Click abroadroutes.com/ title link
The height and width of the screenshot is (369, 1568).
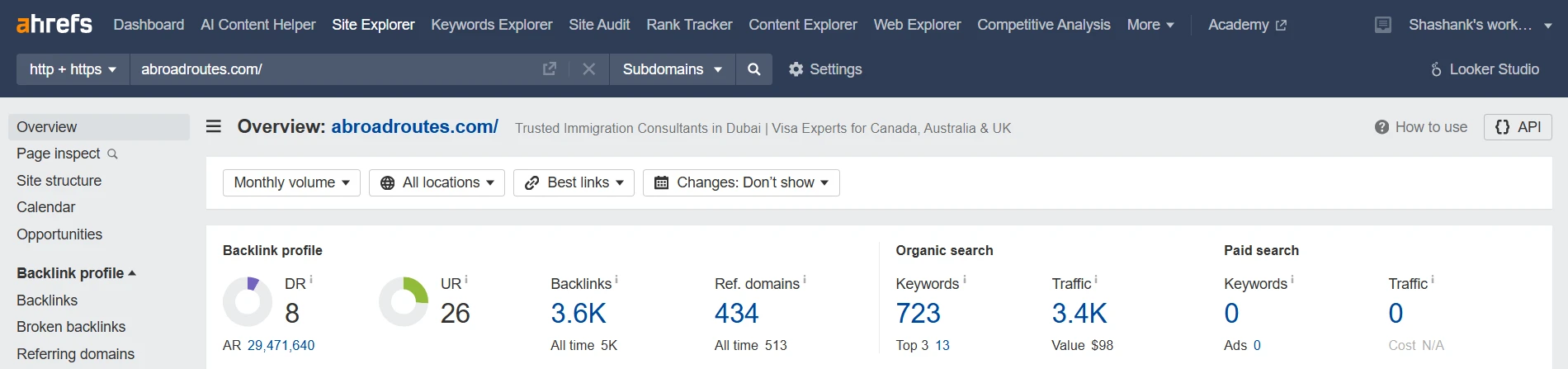pos(414,126)
